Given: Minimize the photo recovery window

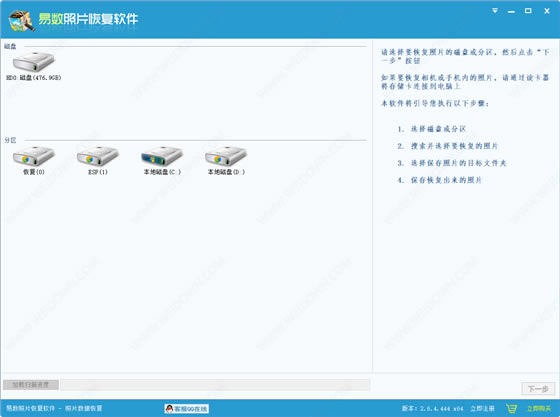Looking at the screenshot, I should click(x=511, y=11).
